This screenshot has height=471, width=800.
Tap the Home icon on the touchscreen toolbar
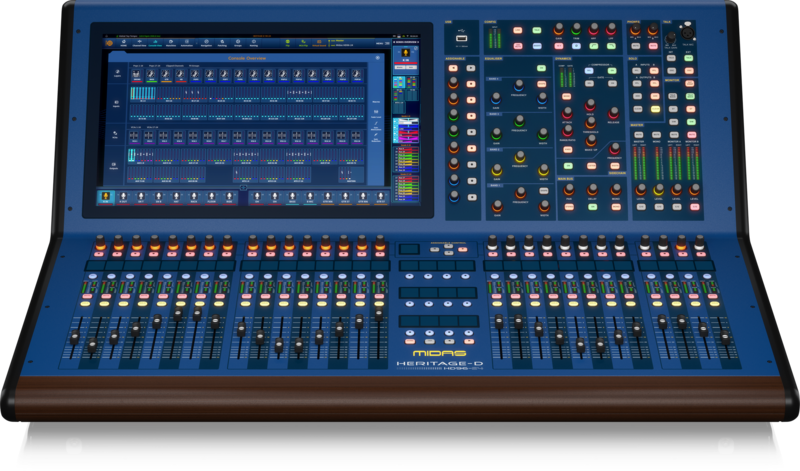tap(123, 43)
